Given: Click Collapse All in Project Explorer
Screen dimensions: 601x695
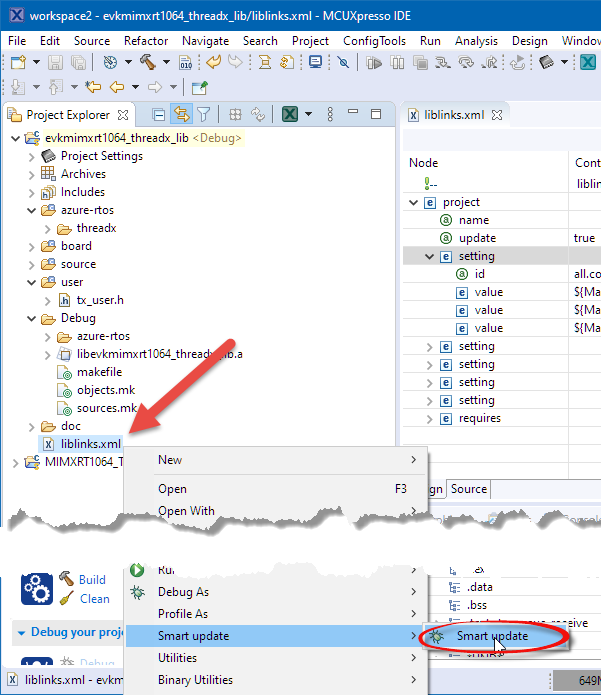Looking at the screenshot, I should [158, 114].
